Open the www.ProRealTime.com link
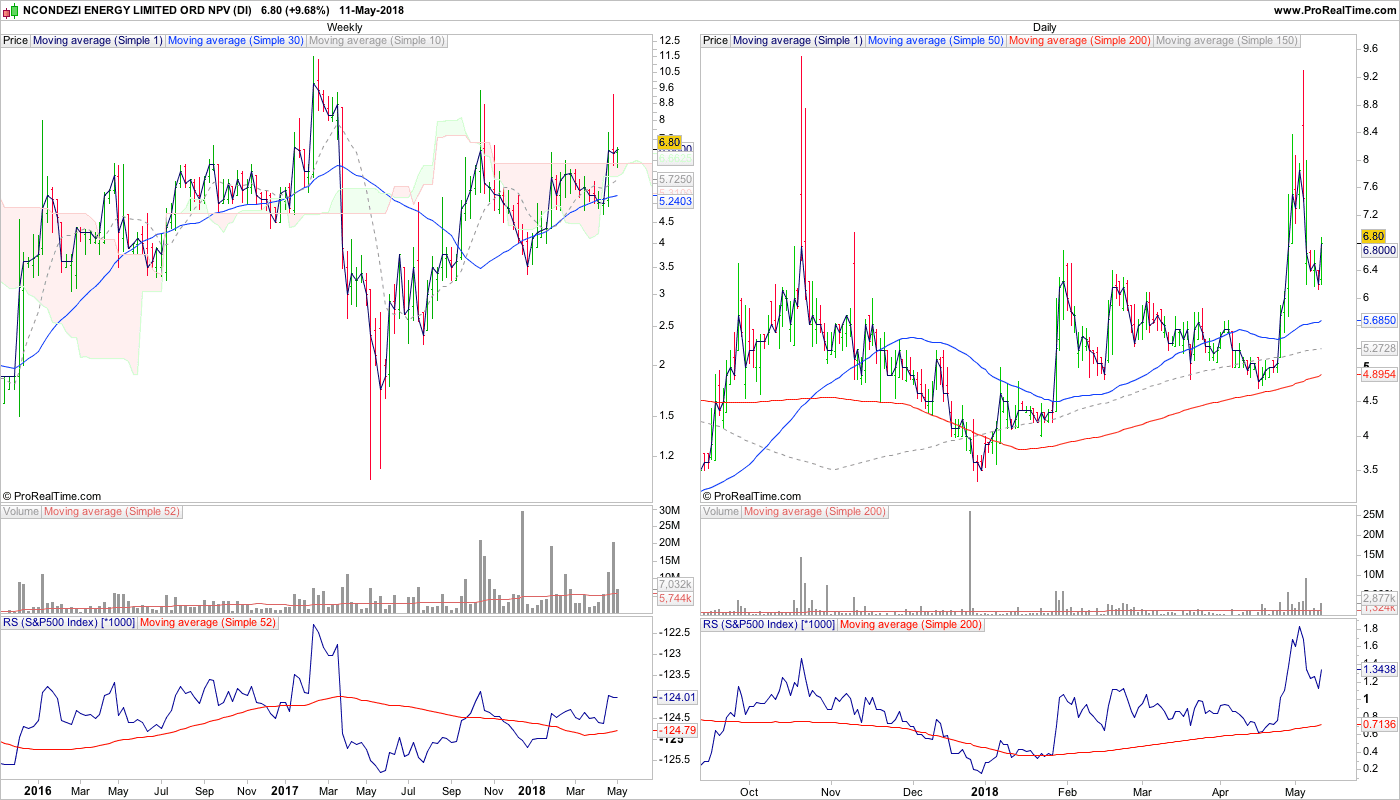Image resolution: width=1400 pixels, height=800 pixels. coord(1335,10)
